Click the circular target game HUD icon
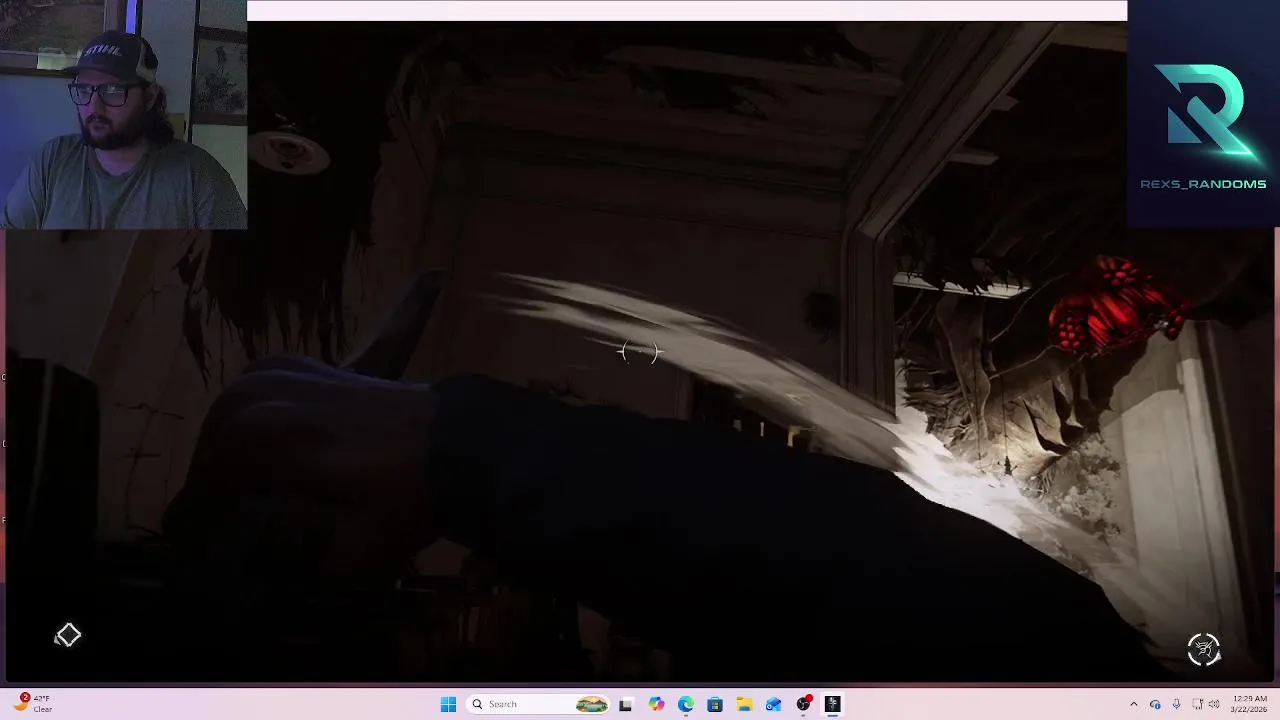Screen dimensions: 1280x720 (1204, 649)
